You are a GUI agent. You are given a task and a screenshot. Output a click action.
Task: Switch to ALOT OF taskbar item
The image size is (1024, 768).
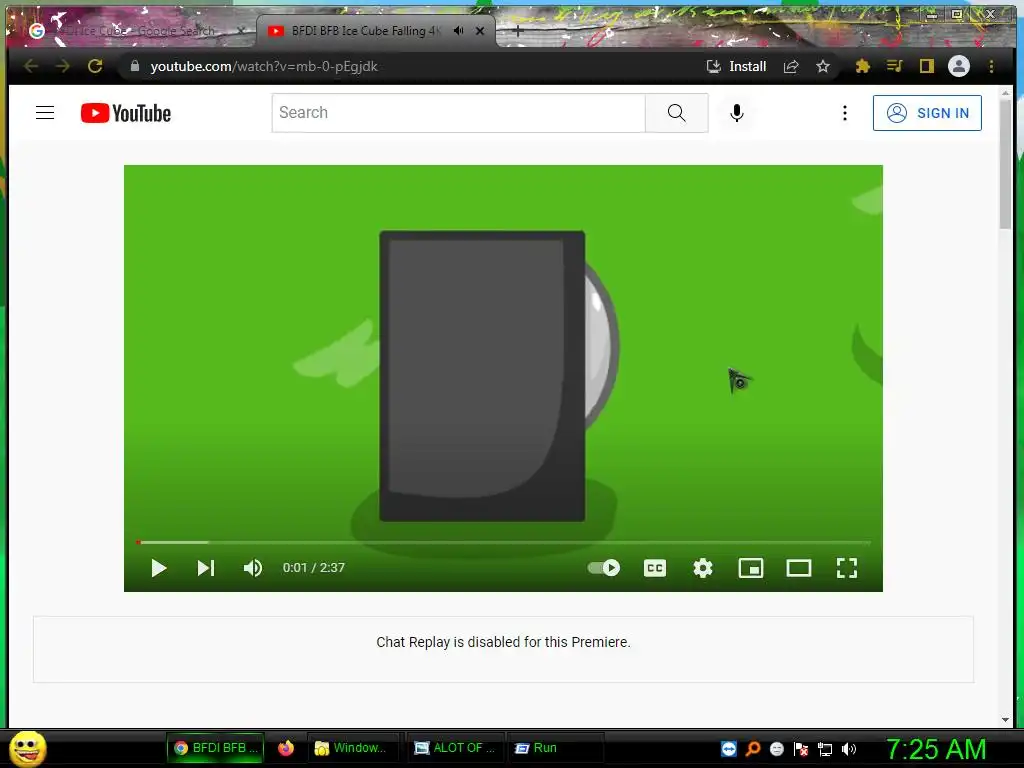click(x=455, y=748)
